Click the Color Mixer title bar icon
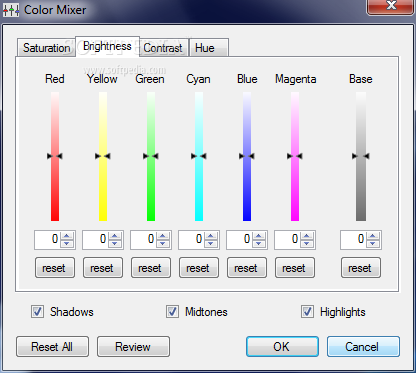This screenshot has height=373, width=416. pyautogui.click(x=11, y=10)
